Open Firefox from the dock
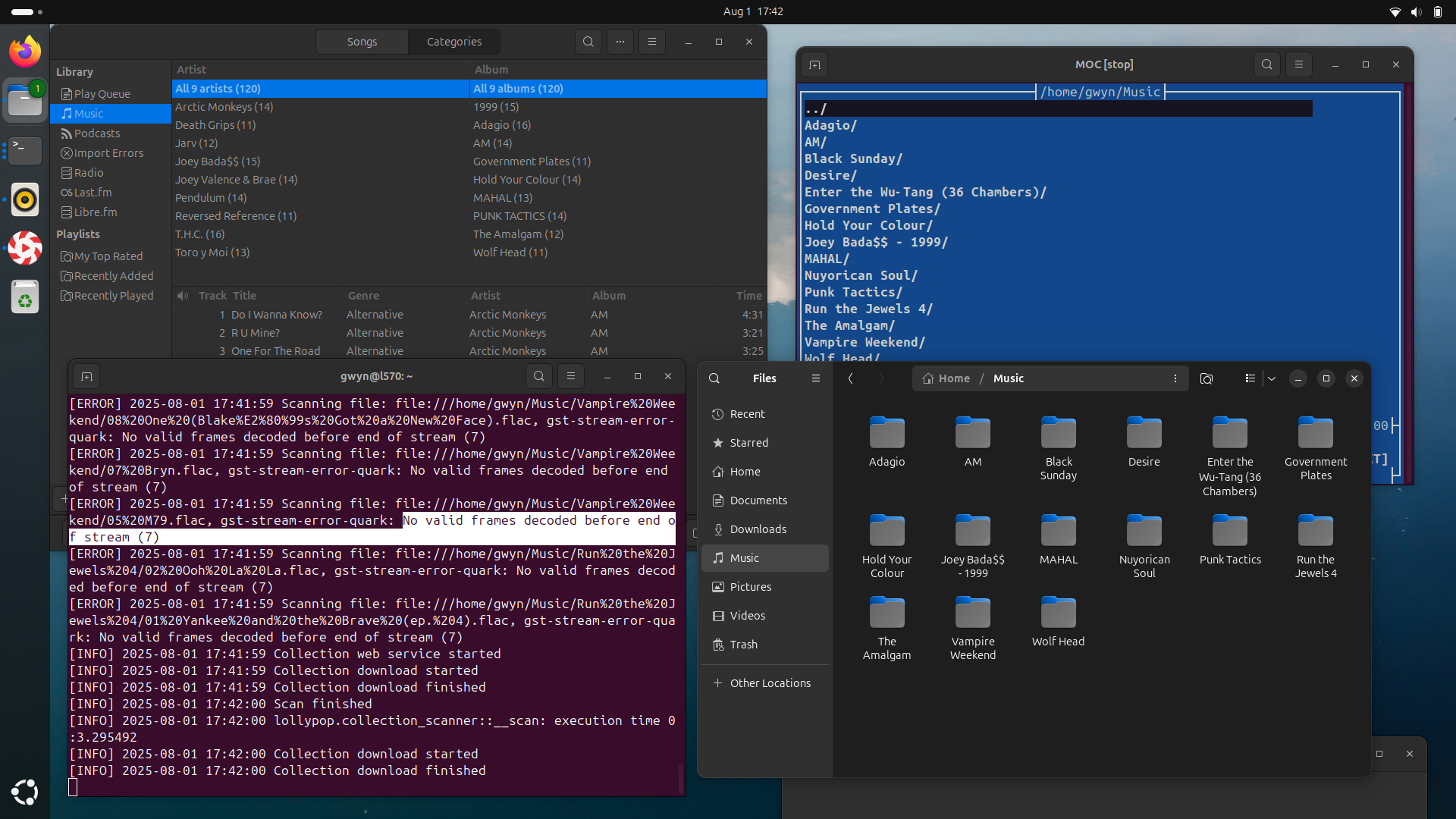Viewport: 1456px width, 819px height. tap(25, 52)
